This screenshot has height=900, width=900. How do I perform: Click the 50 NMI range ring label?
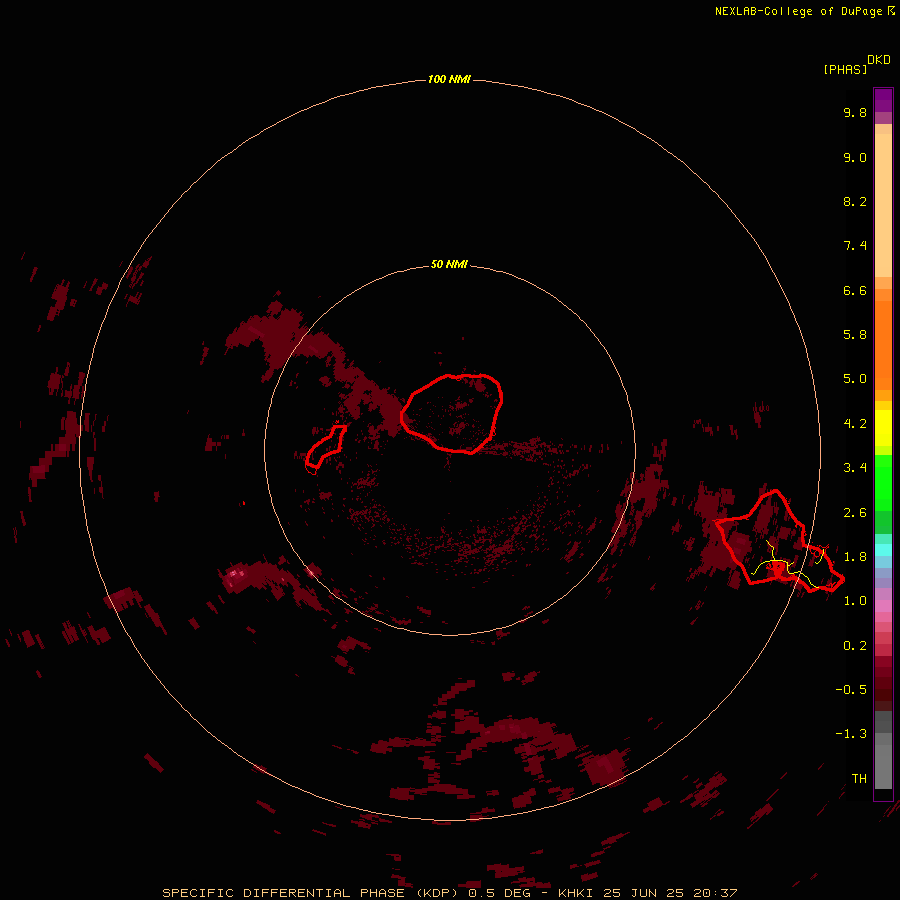(x=449, y=264)
